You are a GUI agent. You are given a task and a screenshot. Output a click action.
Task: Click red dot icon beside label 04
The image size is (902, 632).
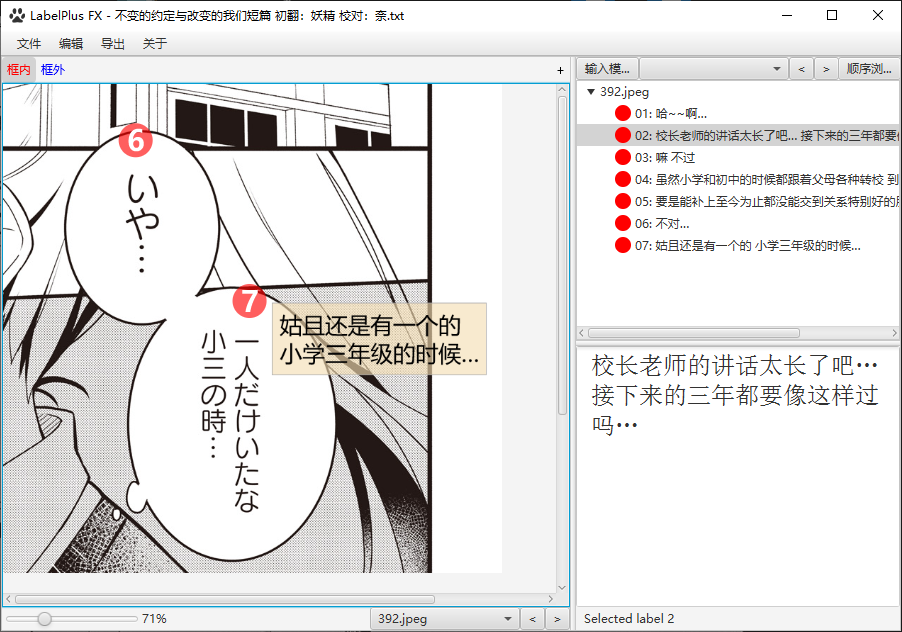(x=622, y=179)
